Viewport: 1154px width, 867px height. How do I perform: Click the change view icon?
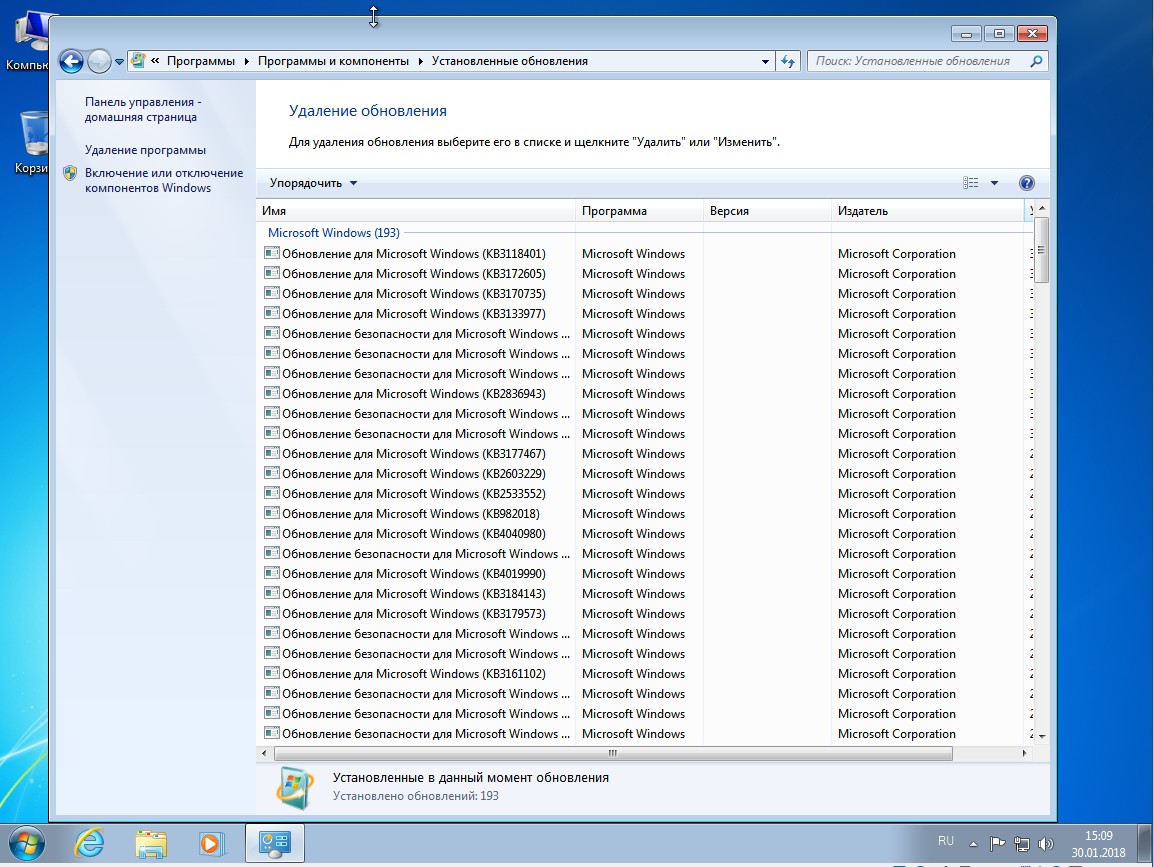(971, 183)
